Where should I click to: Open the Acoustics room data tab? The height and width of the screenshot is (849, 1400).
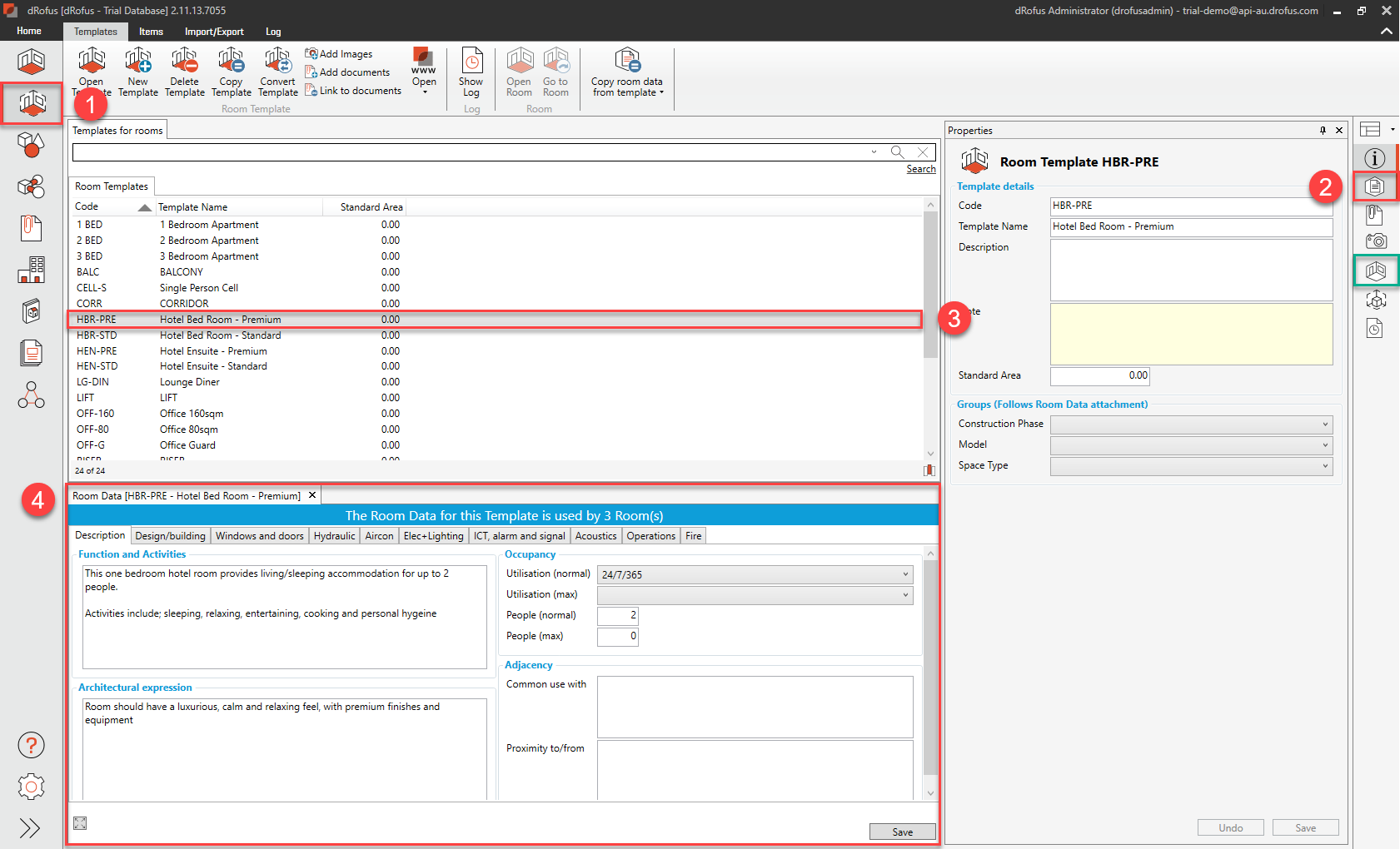tap(595, 536)
